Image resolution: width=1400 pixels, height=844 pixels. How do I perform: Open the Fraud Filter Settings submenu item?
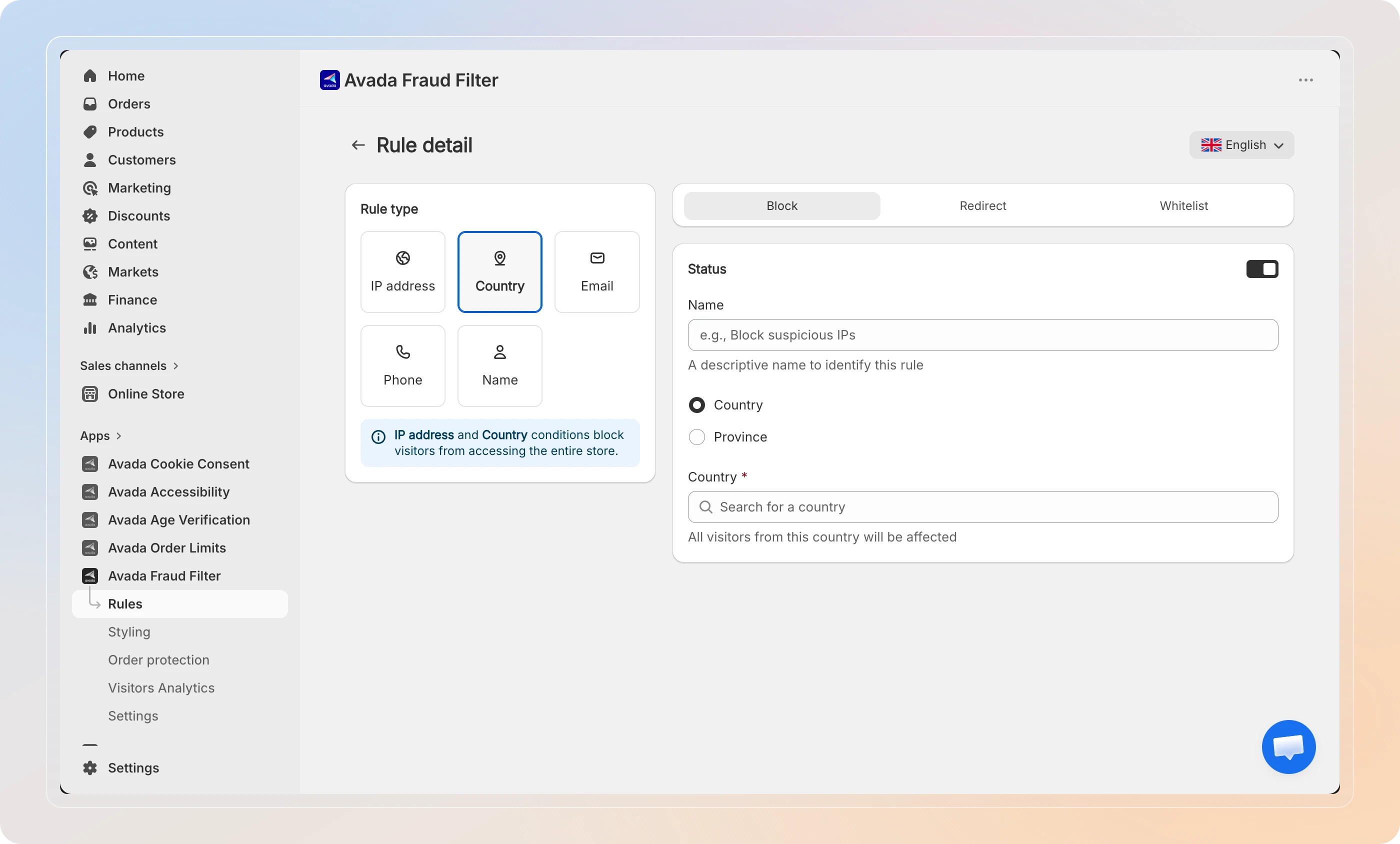click(133, 716)
